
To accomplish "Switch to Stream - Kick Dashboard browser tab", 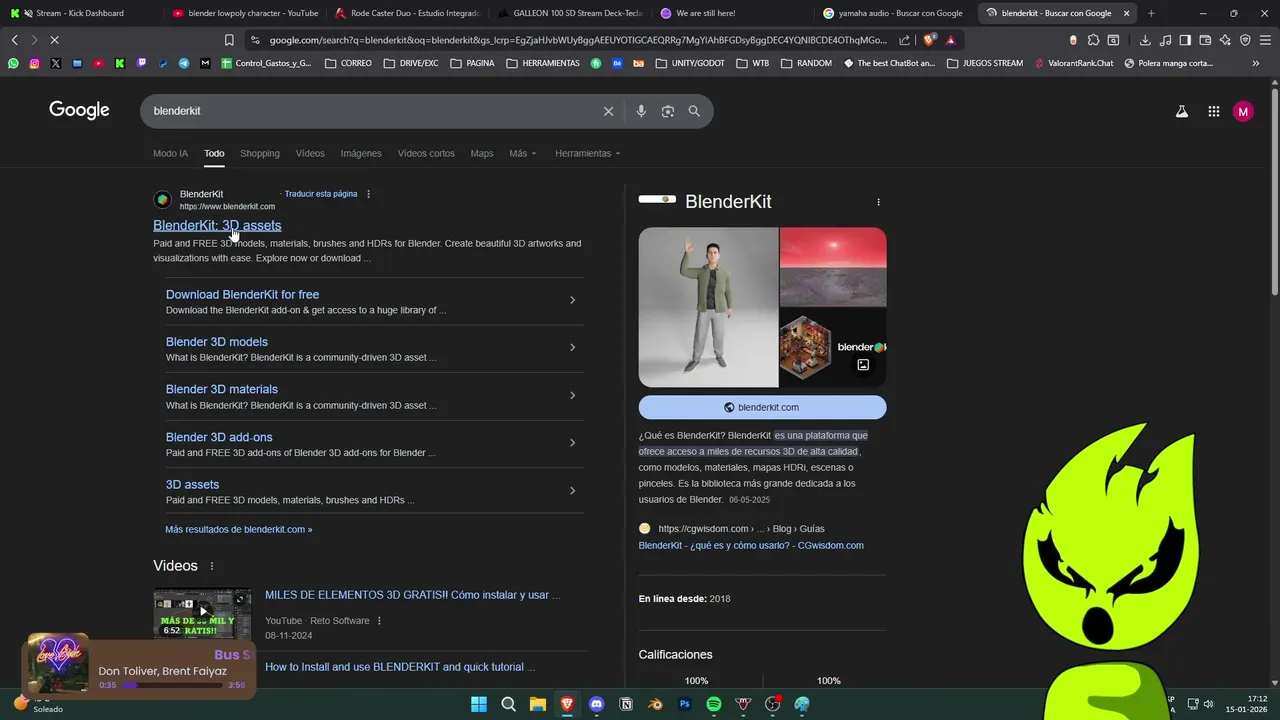I will click(x=82, y=13).
